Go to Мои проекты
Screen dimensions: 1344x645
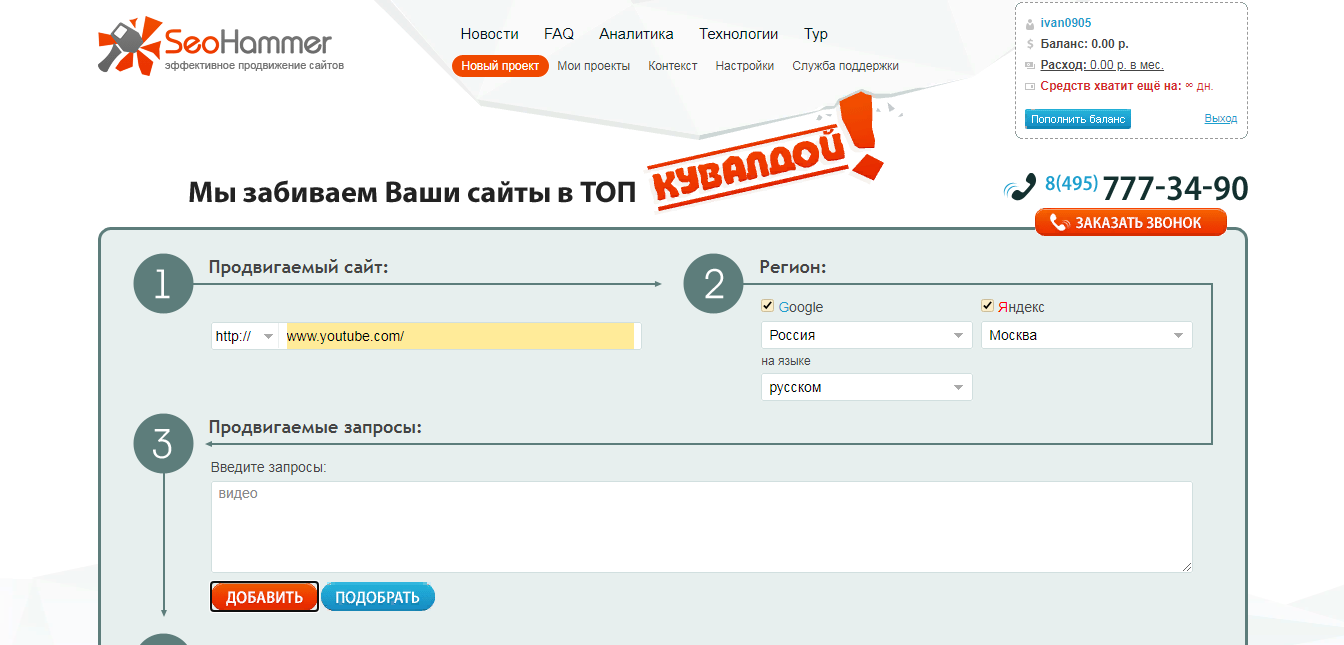point(594,66)
